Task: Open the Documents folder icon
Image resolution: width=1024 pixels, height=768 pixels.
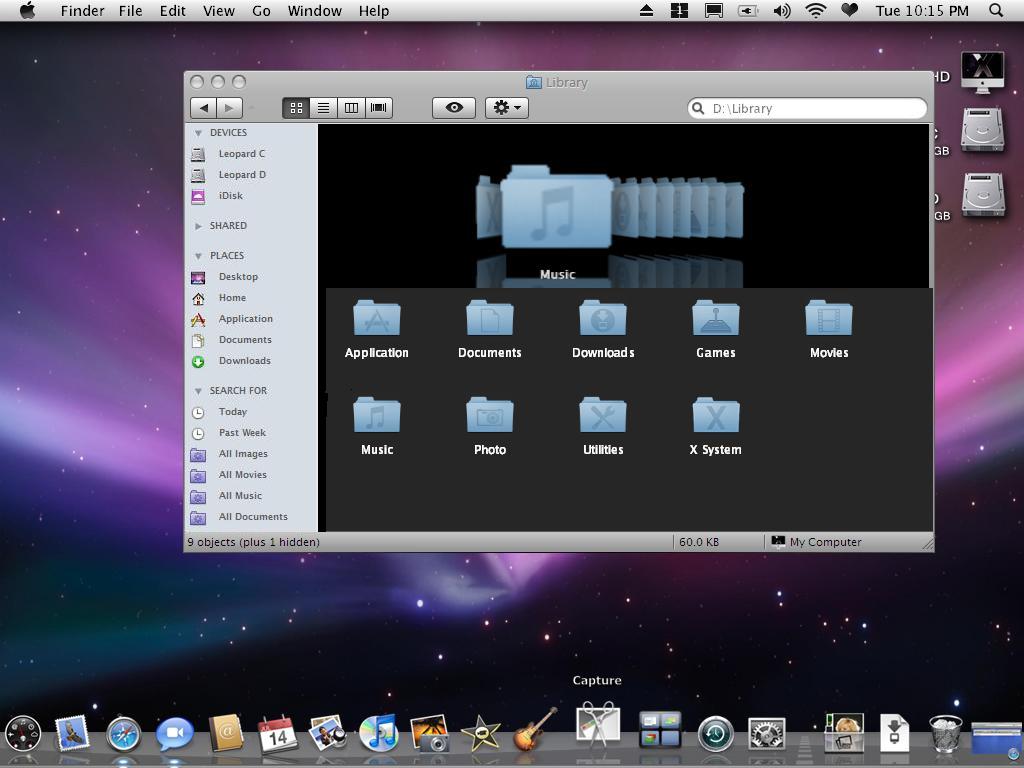Action: (x=490, y=318)
